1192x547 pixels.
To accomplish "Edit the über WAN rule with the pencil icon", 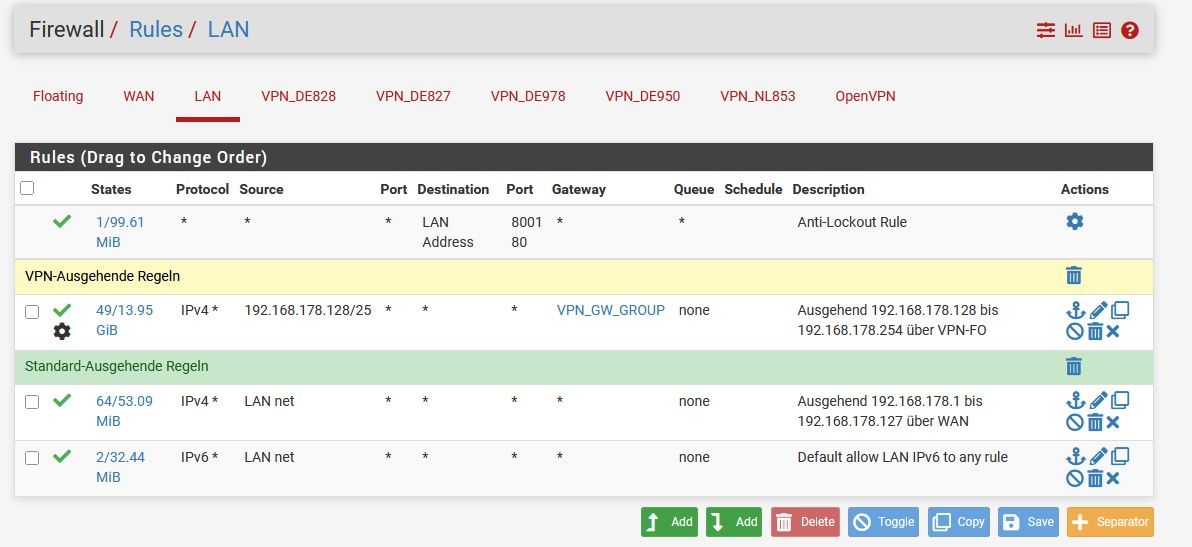I will tap(1098, 400).
